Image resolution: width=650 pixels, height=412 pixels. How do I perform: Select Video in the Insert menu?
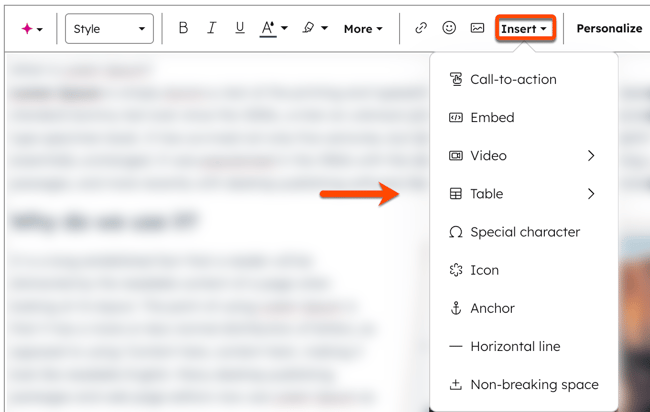point(524,155)
